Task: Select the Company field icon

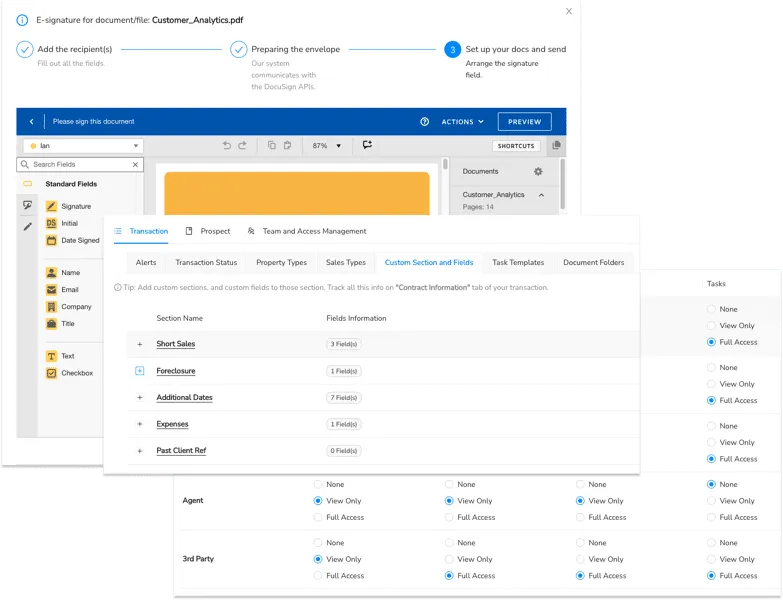Action: click(x=51, y=306)
